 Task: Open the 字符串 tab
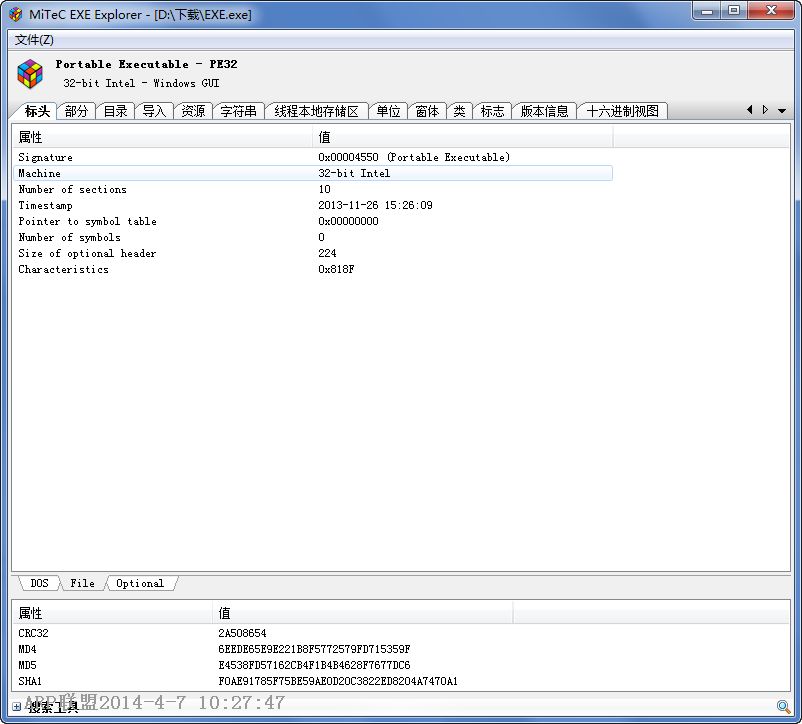coord(238,111)
